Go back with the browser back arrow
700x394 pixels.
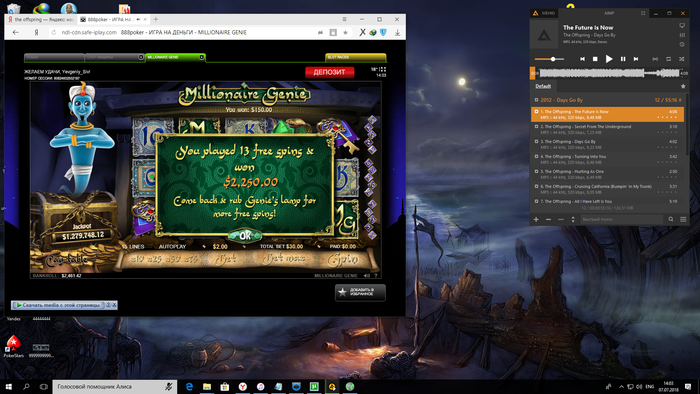click(16, 33)
